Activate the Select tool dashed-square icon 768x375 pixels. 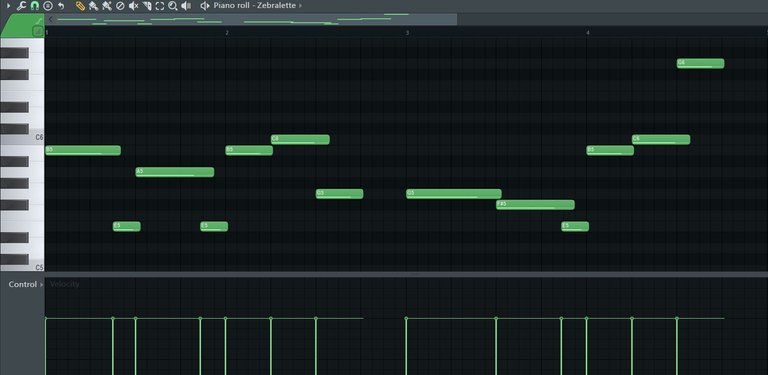pyautogui.click(x=160, y=6)
